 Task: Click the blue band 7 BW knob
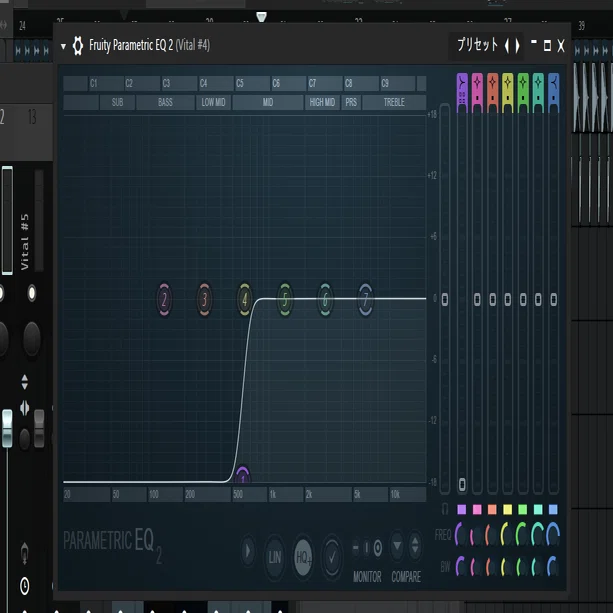(x=553, y=566)
